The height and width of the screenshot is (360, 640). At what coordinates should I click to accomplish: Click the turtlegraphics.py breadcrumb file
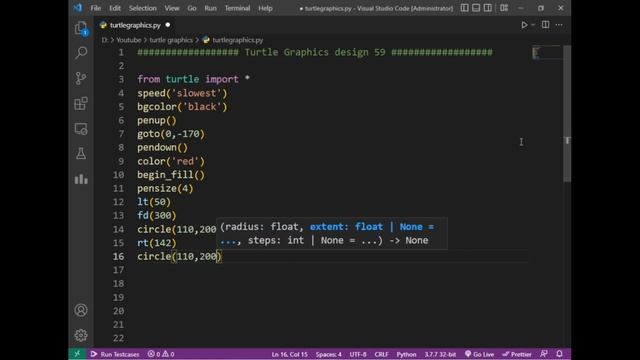[238, 40]
